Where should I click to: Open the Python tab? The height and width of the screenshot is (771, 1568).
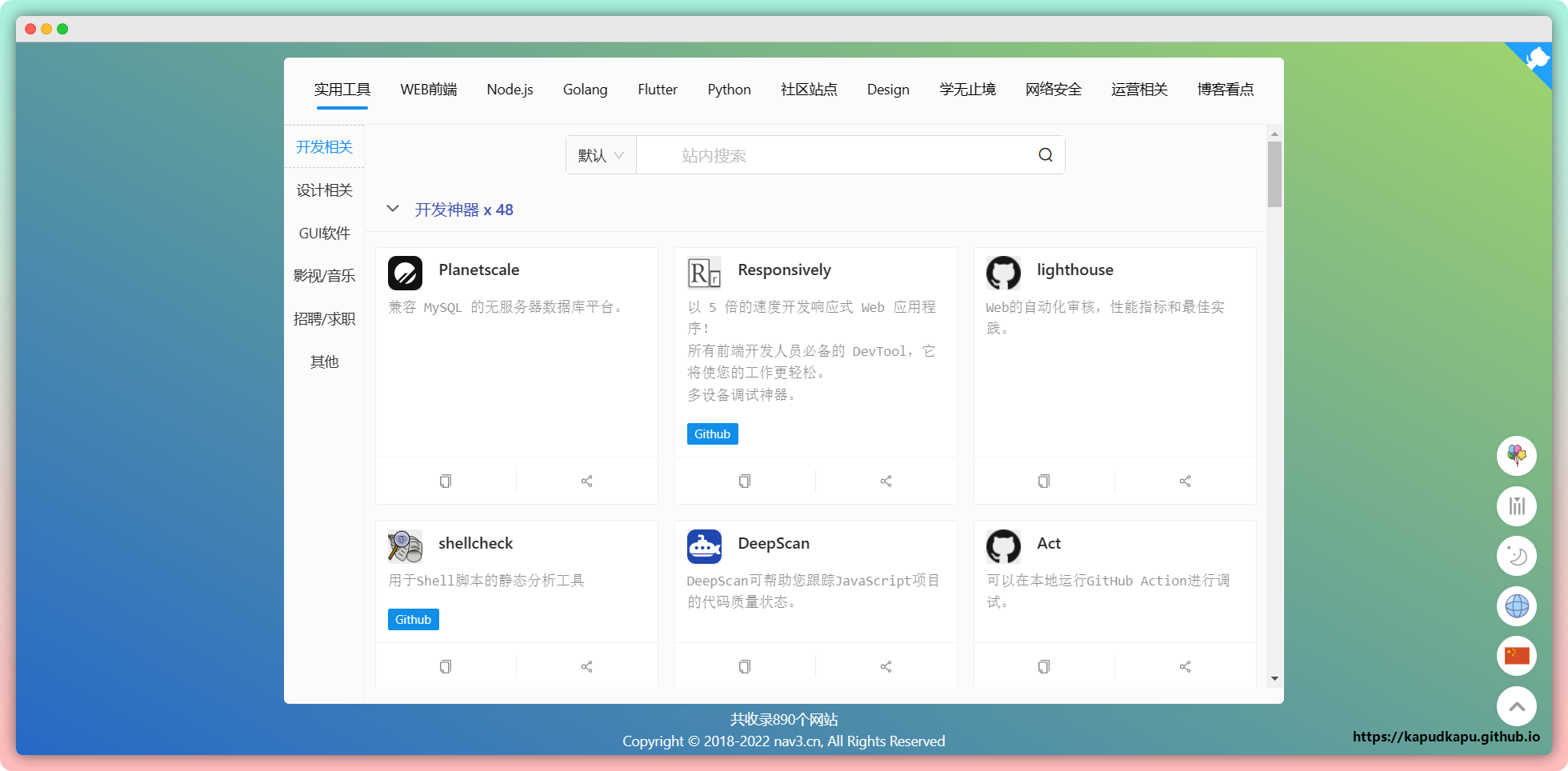(x=729, y=90)
